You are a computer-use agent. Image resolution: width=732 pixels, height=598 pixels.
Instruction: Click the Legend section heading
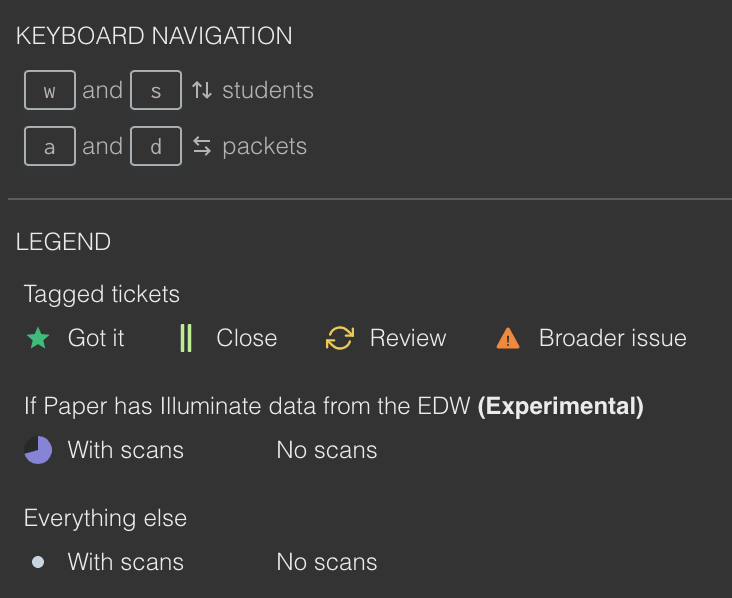[x=63, y=242]
